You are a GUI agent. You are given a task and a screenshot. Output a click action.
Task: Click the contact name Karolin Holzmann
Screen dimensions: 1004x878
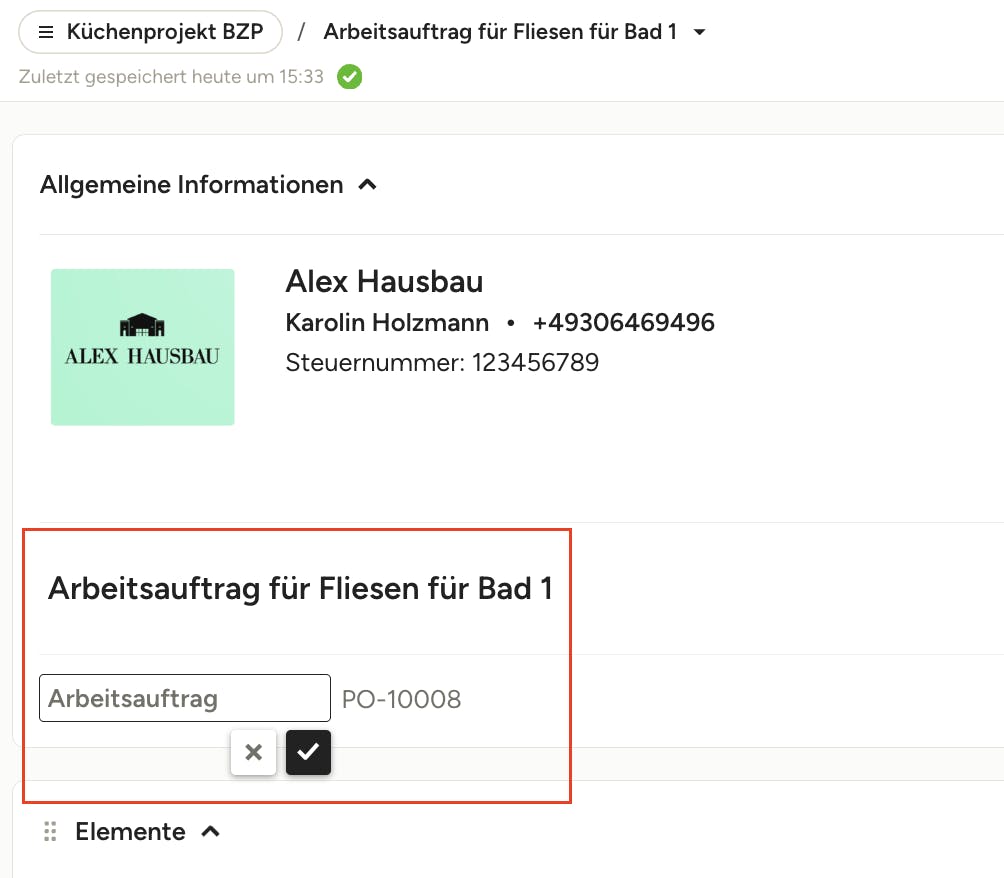coord(387,323)
